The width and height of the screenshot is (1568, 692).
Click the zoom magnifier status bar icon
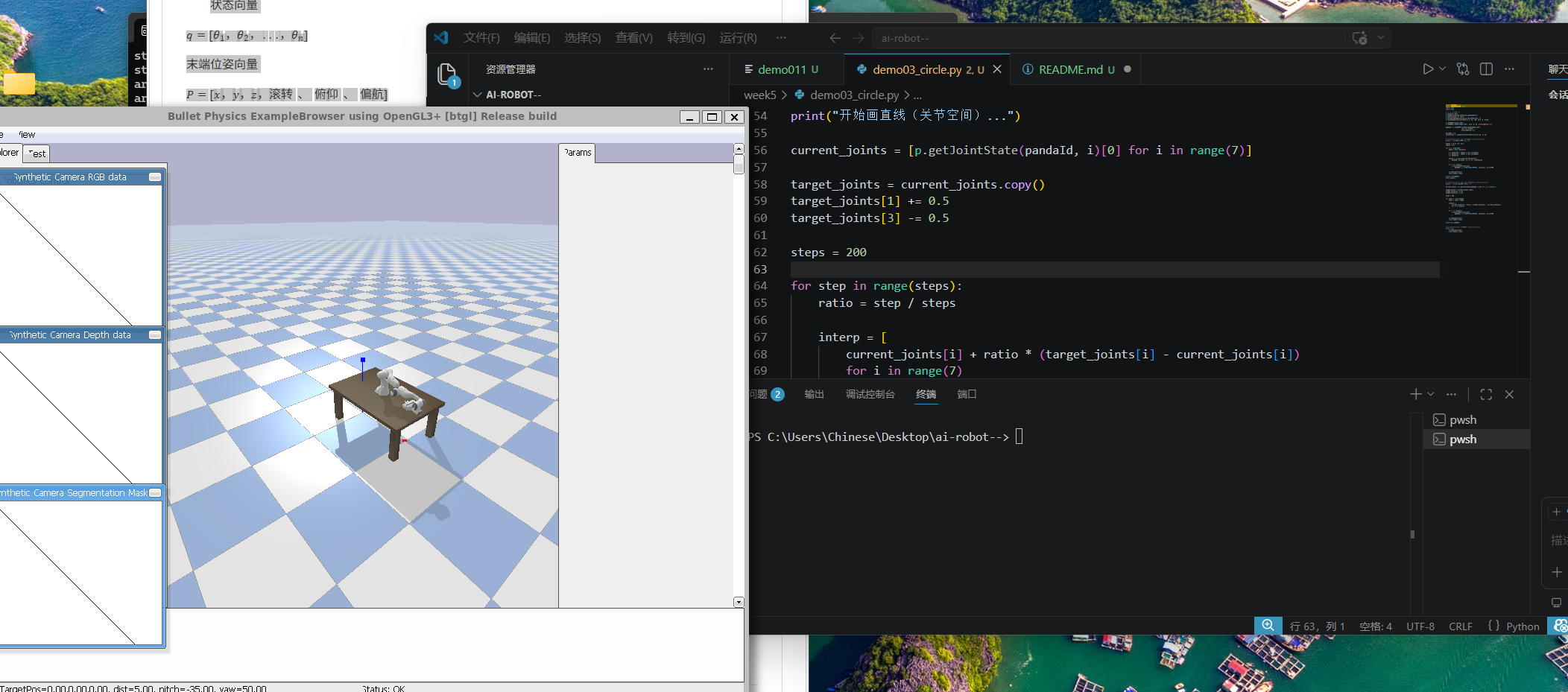(x=1268, y=626)
